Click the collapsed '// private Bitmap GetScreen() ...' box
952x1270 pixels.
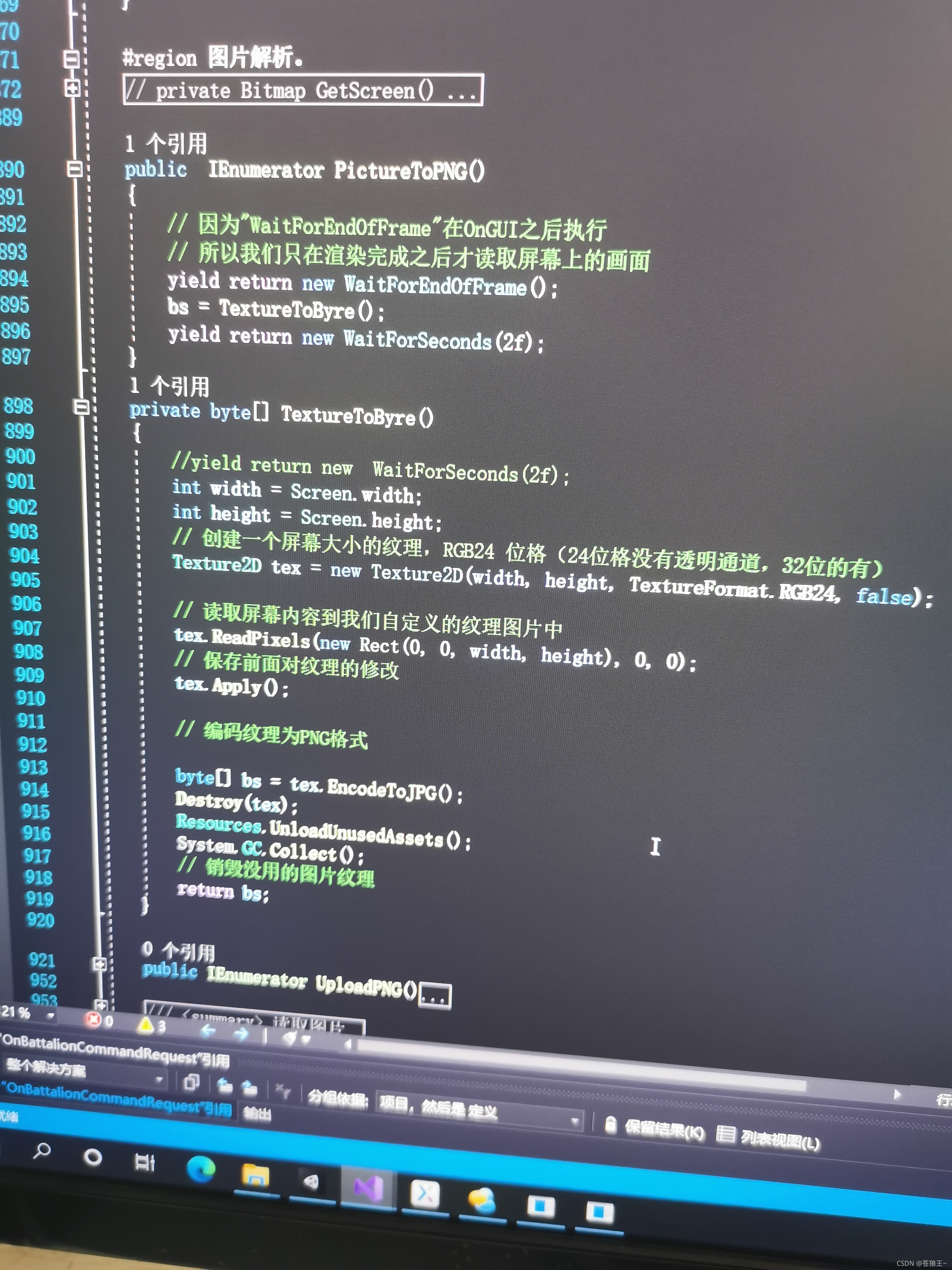tap(303, 89)
